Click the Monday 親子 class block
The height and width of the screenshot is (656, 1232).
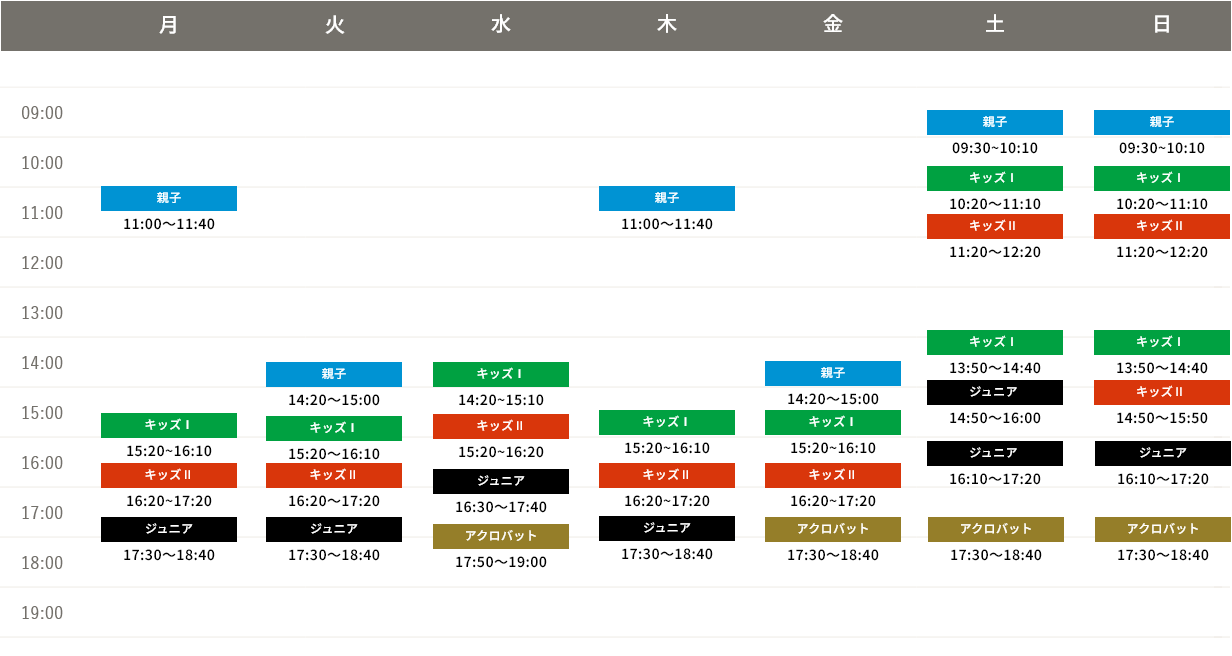[x=168, y=198]
